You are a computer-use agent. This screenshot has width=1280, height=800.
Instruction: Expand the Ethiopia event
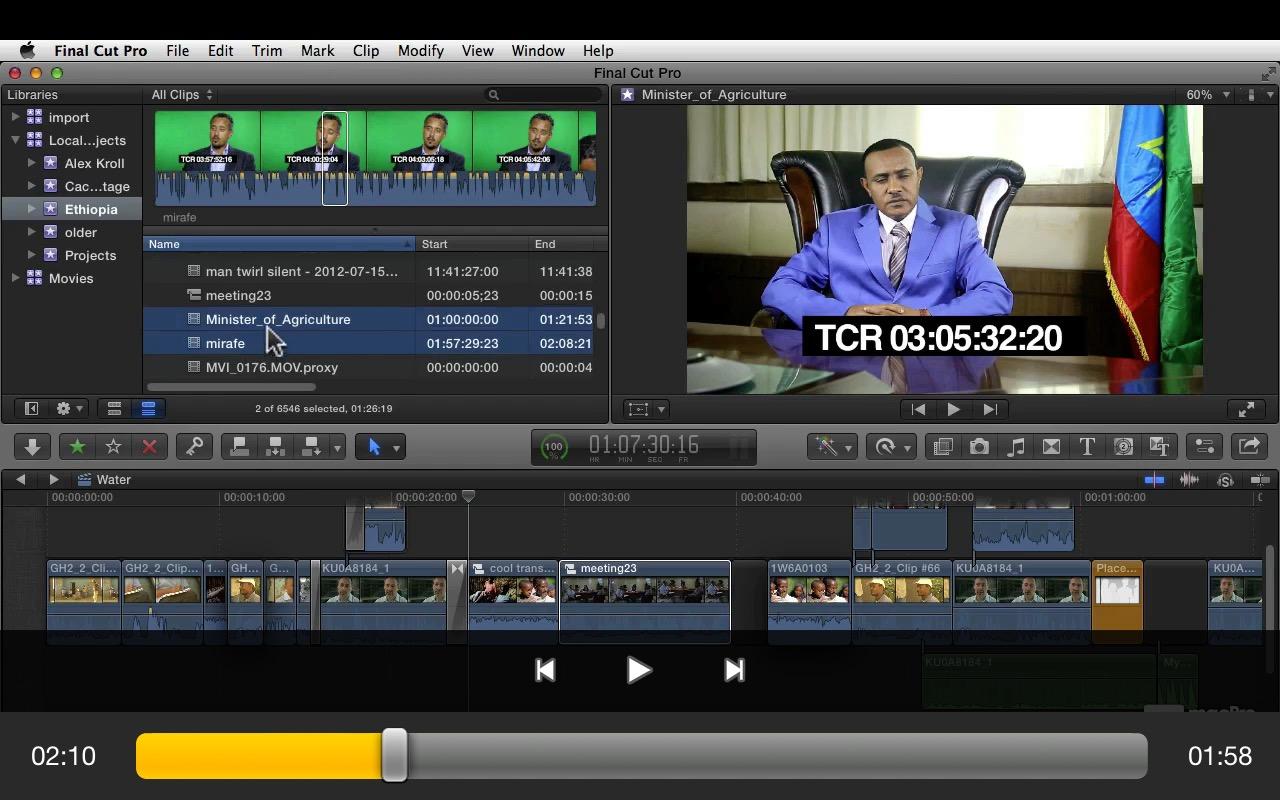coord(31,209)
